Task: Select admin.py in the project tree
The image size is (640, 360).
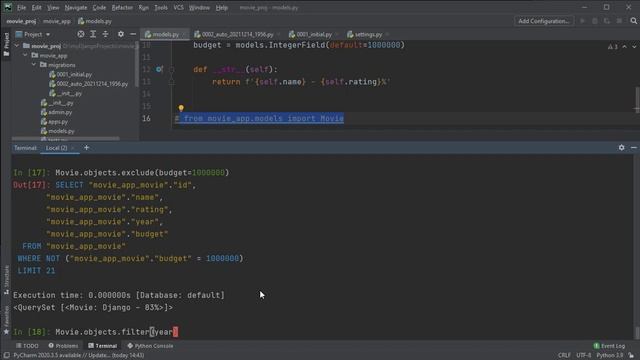Action: [56, 112]
